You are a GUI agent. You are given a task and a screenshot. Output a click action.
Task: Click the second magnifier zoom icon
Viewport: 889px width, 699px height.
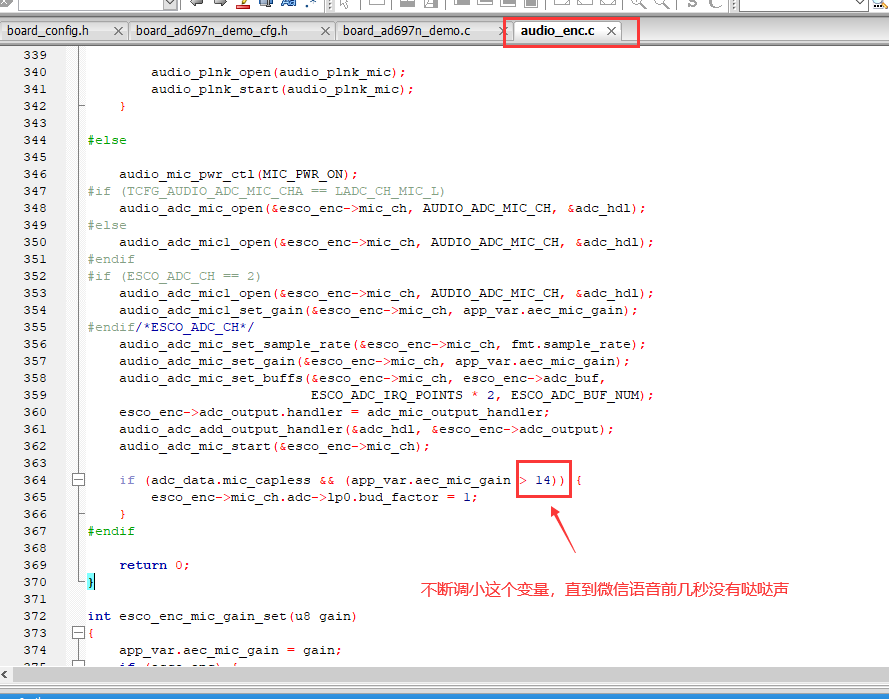tap(661, 3)
